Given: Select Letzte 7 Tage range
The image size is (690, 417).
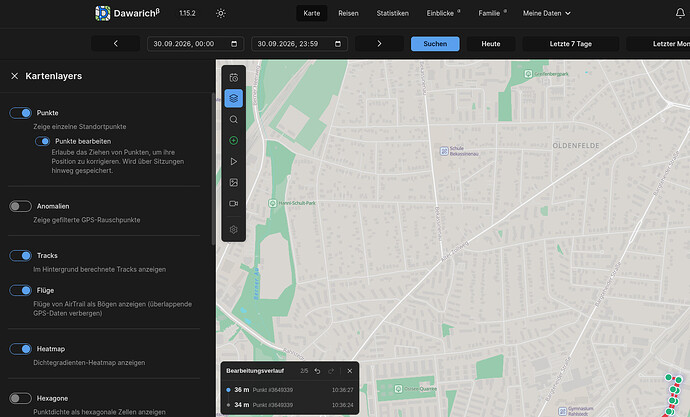Looking at the screenshot, I should [571, 44].
